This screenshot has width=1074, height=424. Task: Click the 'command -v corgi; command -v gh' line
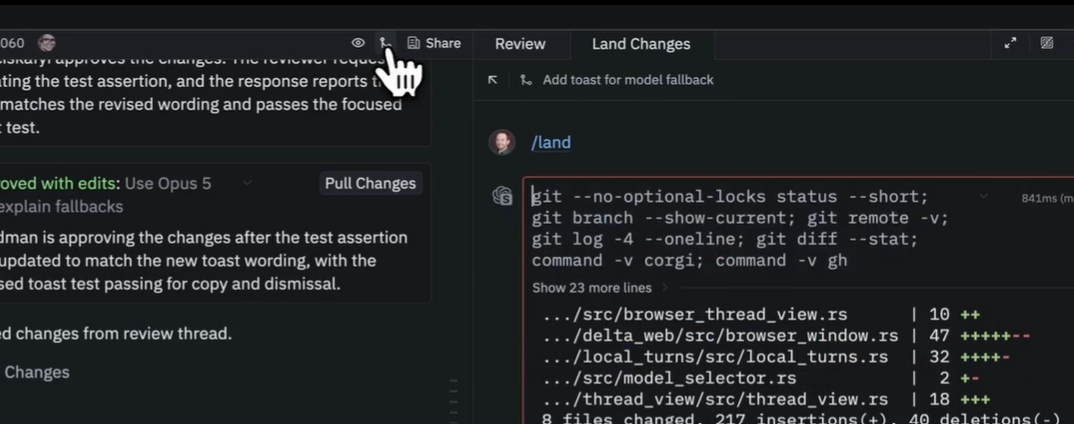[690, 260]
